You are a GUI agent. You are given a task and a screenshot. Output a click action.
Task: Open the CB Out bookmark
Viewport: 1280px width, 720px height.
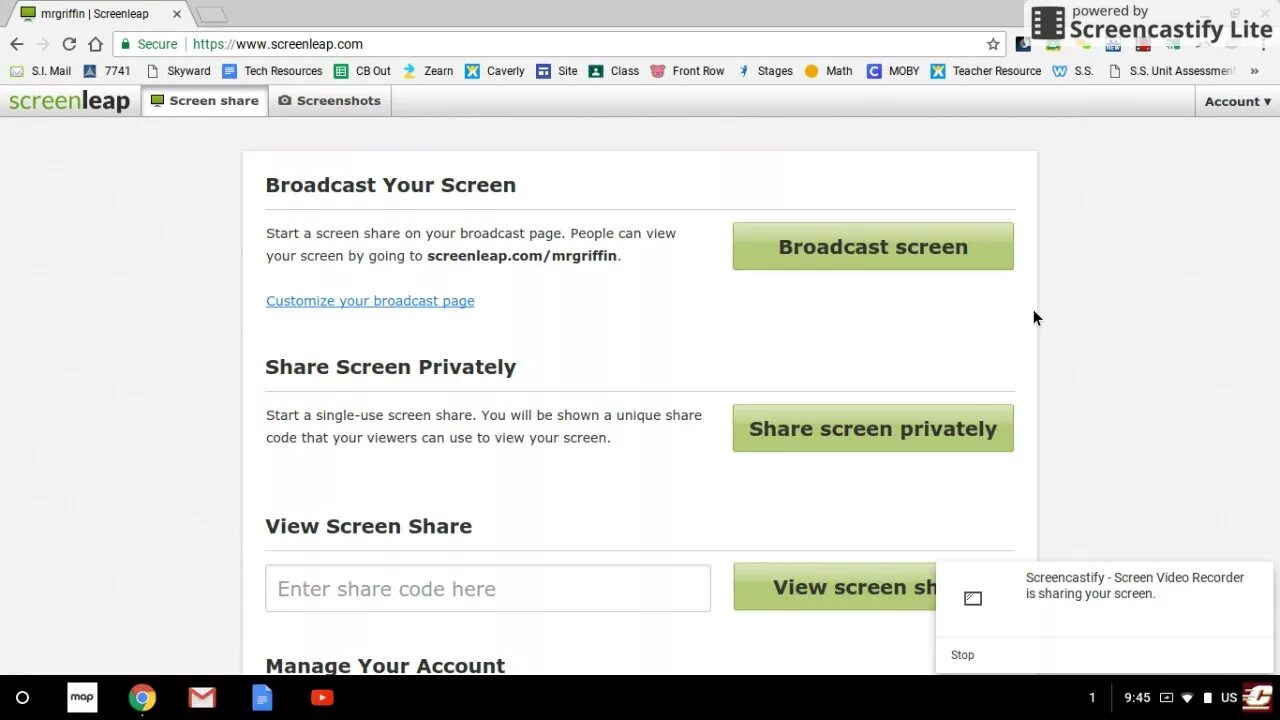[x=362, y=71]
